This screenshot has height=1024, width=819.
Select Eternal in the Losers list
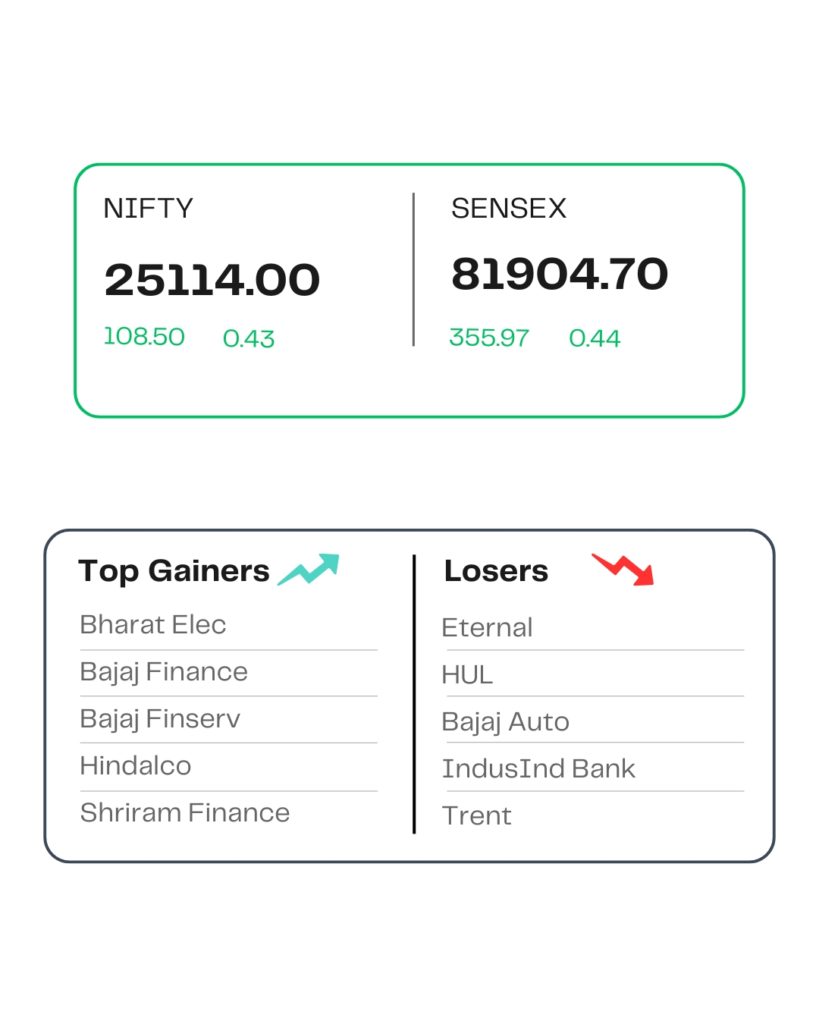487,628
